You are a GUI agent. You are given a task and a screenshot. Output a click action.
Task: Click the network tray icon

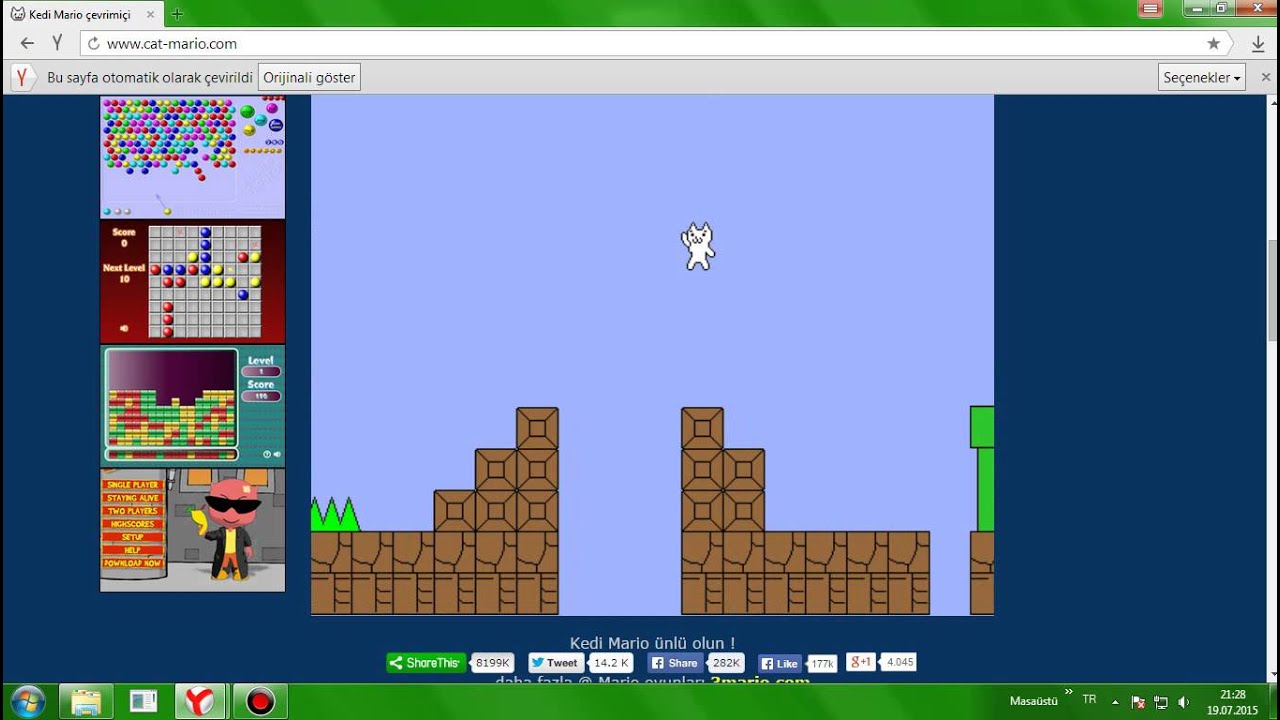(1161, 701)
